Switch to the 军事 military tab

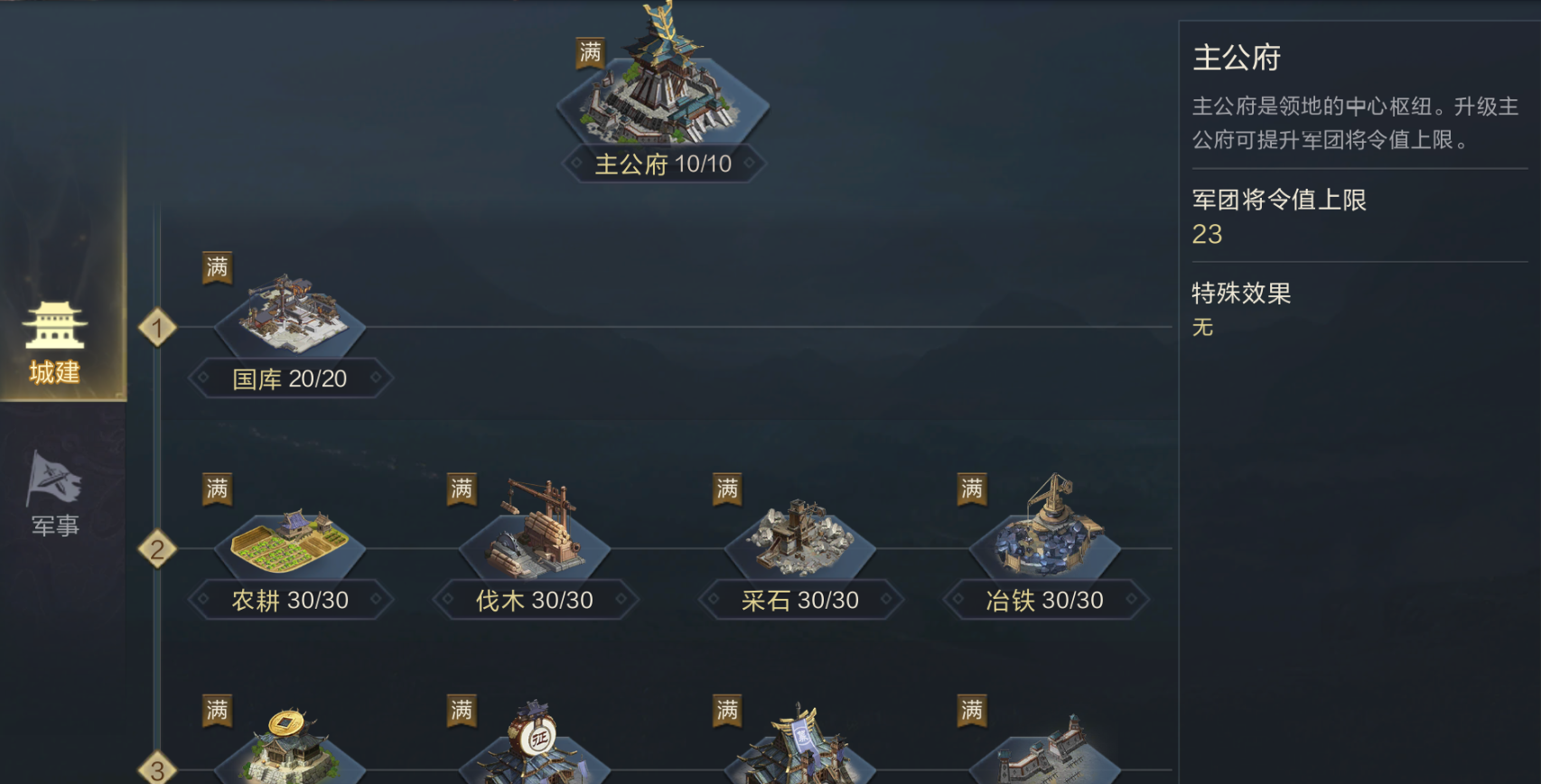pyautogui.click(x=55, y=494)
